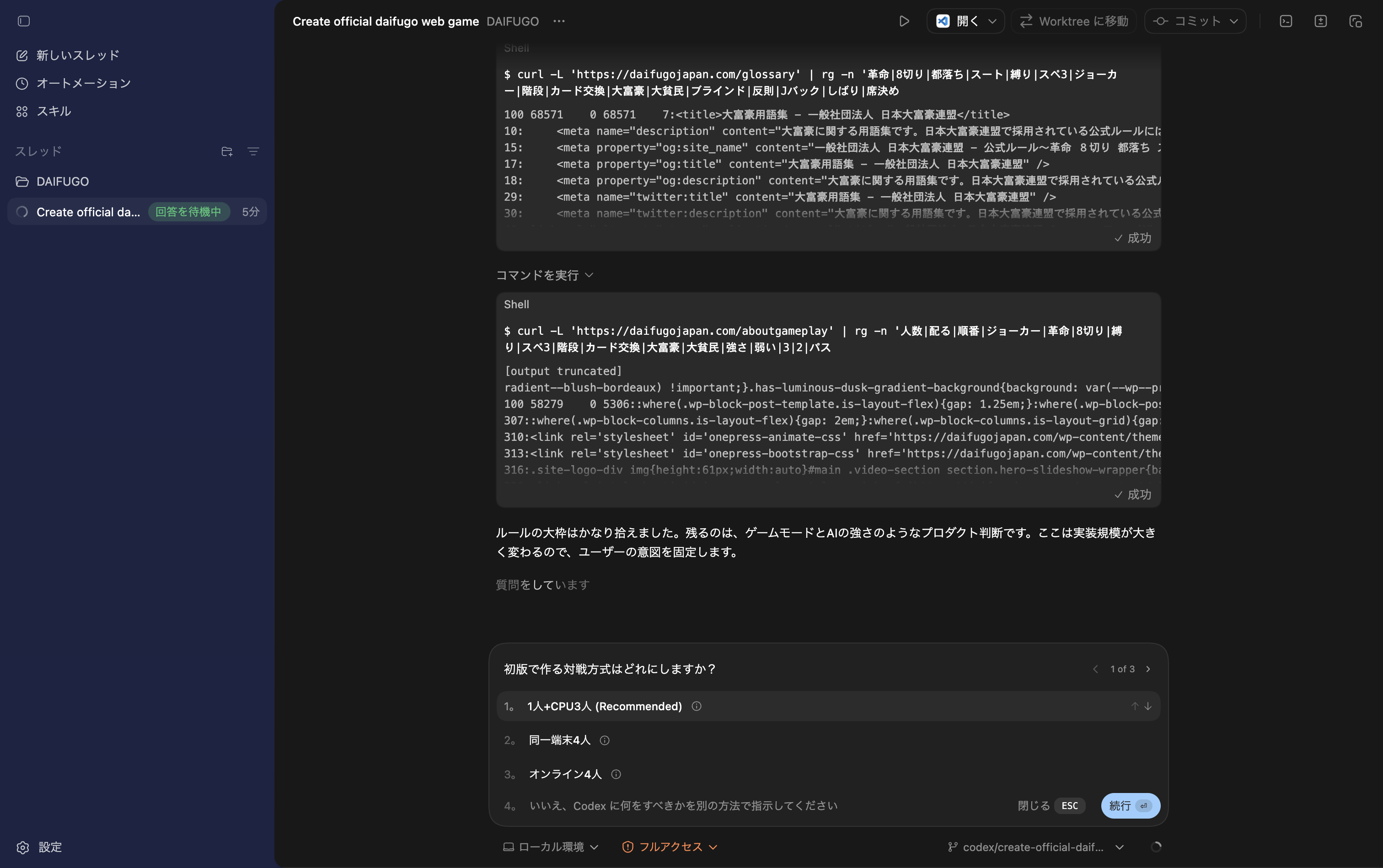Select the Create official daifugo thread
Image resolution: width=1383 pixels, height=868 pixels.
[x=89, y=211]
